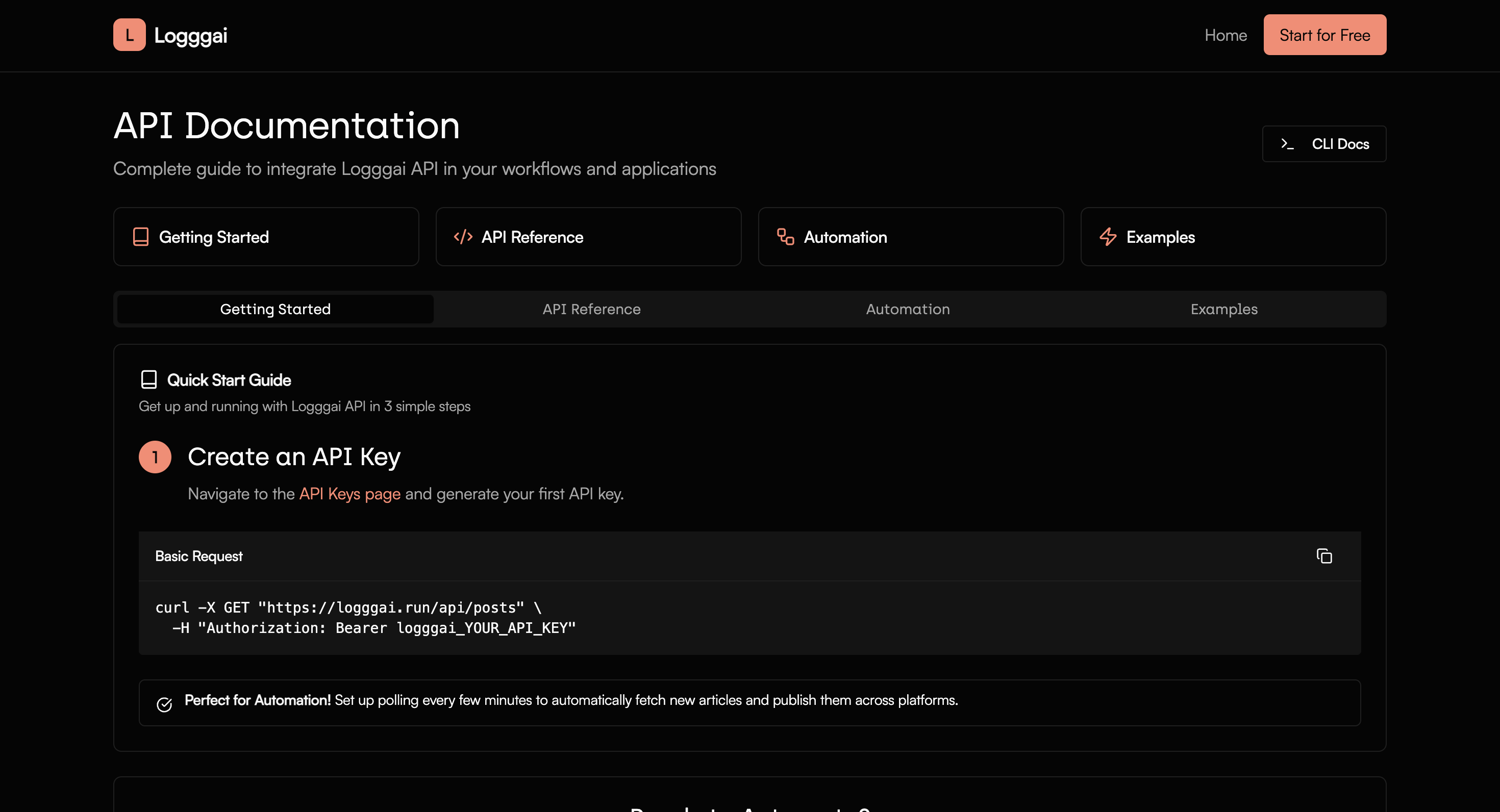Click the API Documentation page title
This screenshot has width=1500, height=812.
point(287,125)
